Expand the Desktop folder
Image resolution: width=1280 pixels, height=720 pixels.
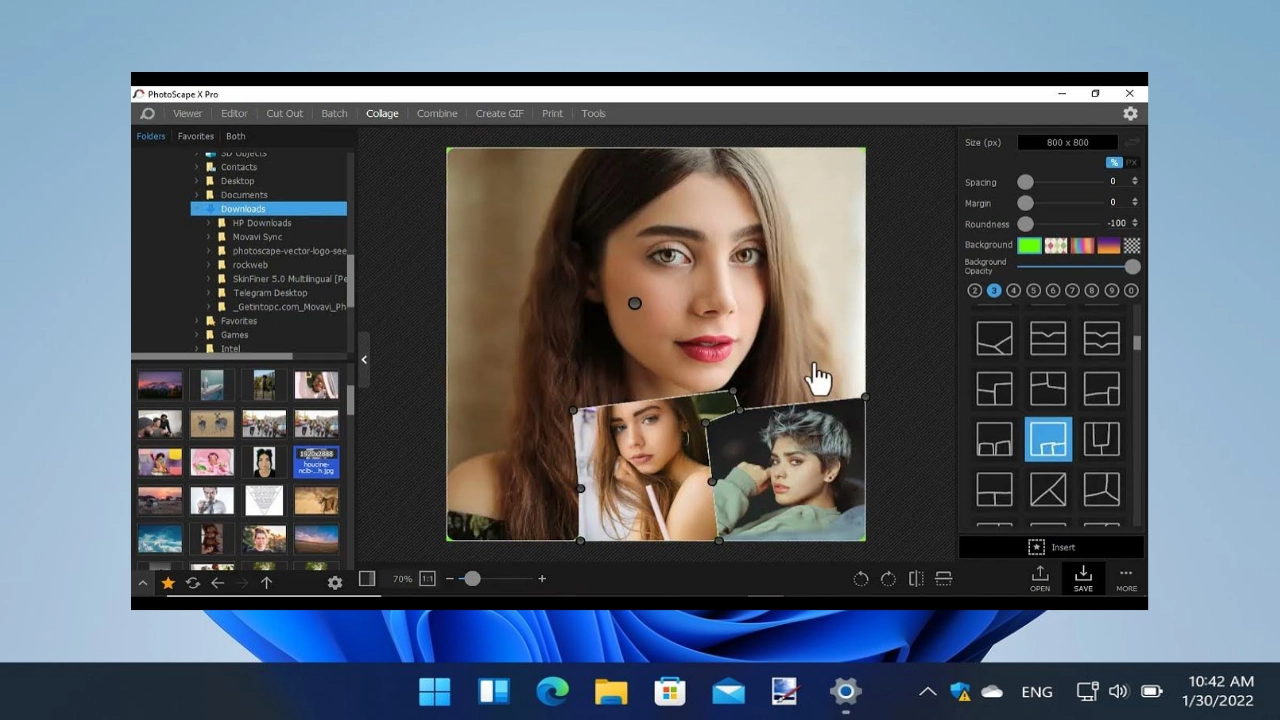tap(197, 181)
